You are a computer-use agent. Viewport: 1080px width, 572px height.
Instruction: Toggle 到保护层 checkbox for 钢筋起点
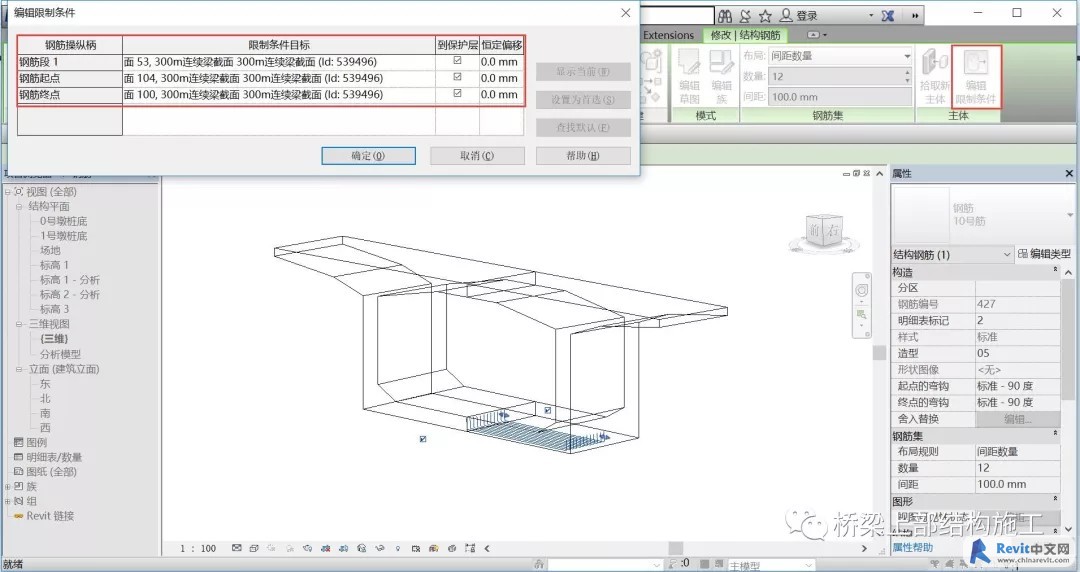pyautogui.click(x=457, y=77)
